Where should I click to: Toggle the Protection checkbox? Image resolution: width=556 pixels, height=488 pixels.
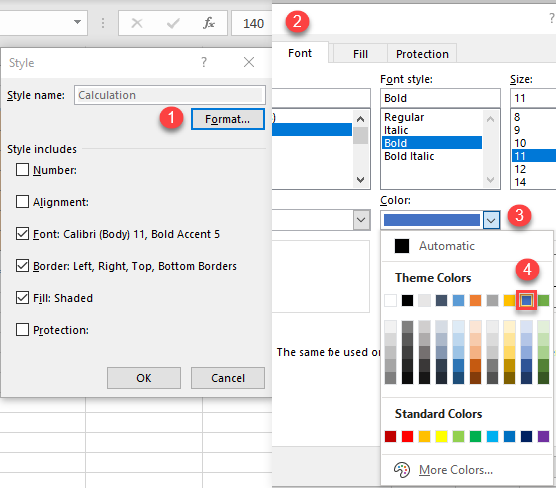(x=22, y=329)
